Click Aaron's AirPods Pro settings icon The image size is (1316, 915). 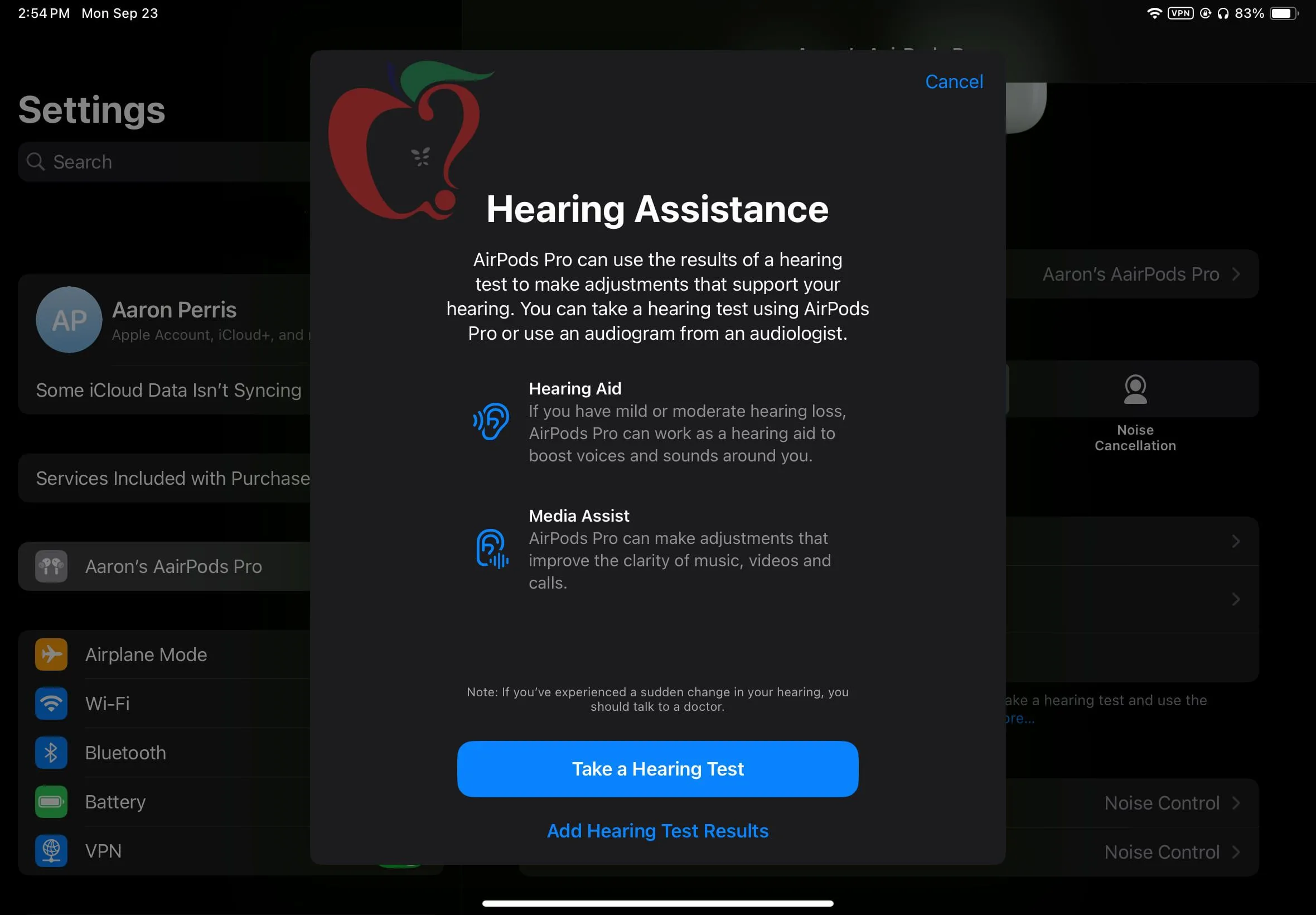[52, 566]
